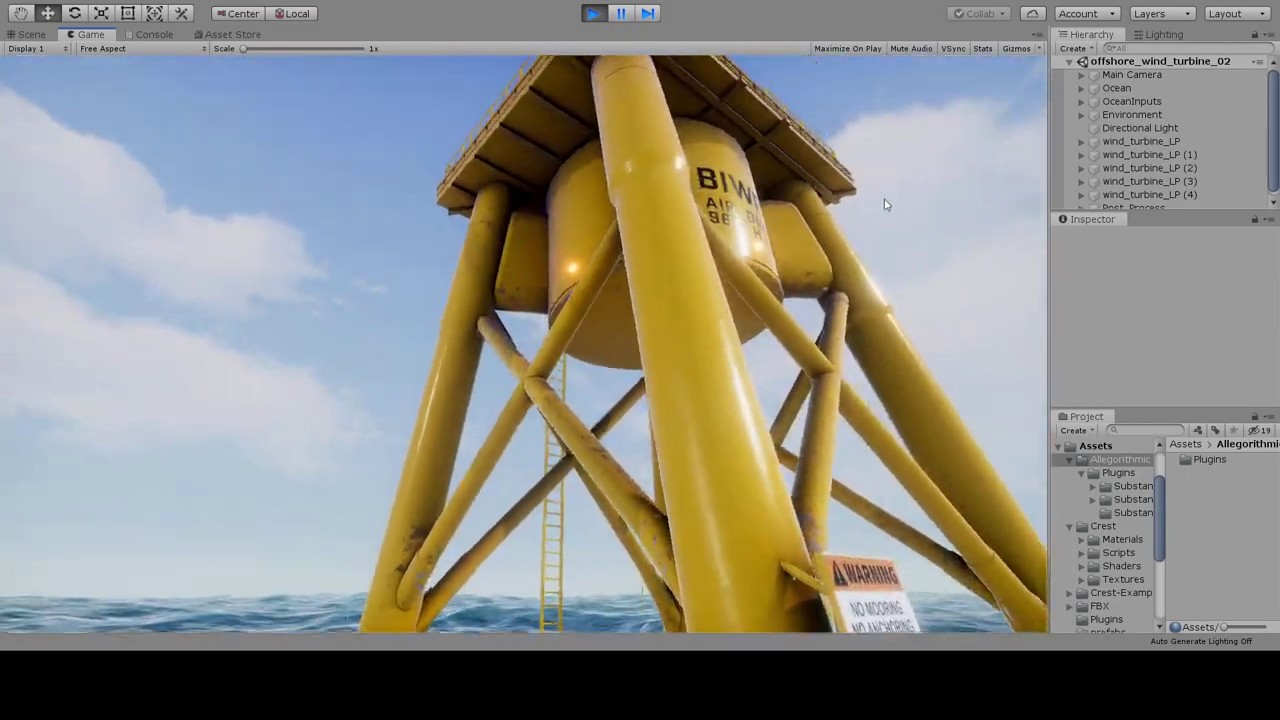The image size is (1280, 720).
Task: Select the Scale tool
Action: 101,13
